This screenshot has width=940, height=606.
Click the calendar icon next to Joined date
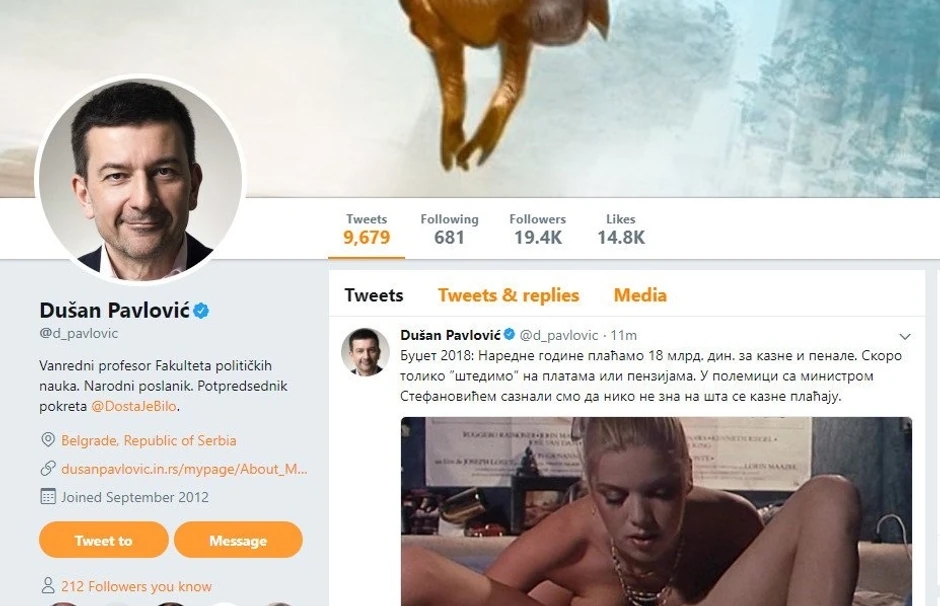[x=47, y=496]
